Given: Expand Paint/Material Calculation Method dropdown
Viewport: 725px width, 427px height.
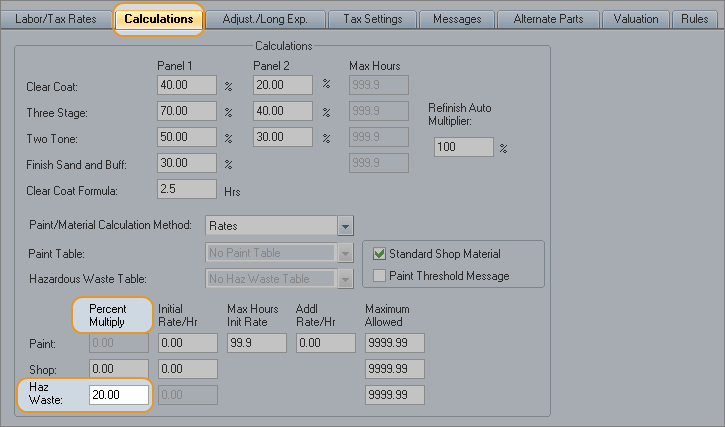Looking at the screenshot, I should [x=345, y=226].
